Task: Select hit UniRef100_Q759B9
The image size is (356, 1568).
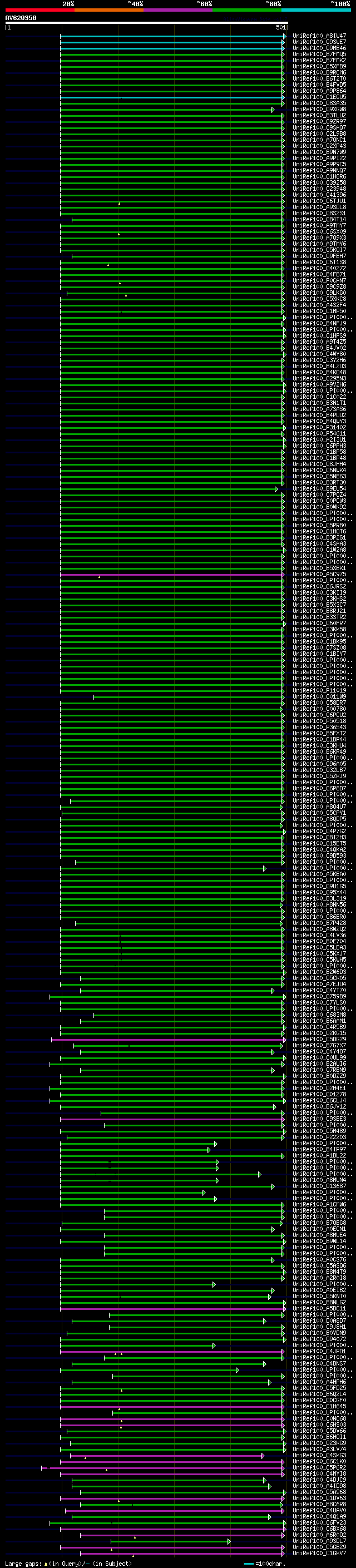Action: click(319, 996)
